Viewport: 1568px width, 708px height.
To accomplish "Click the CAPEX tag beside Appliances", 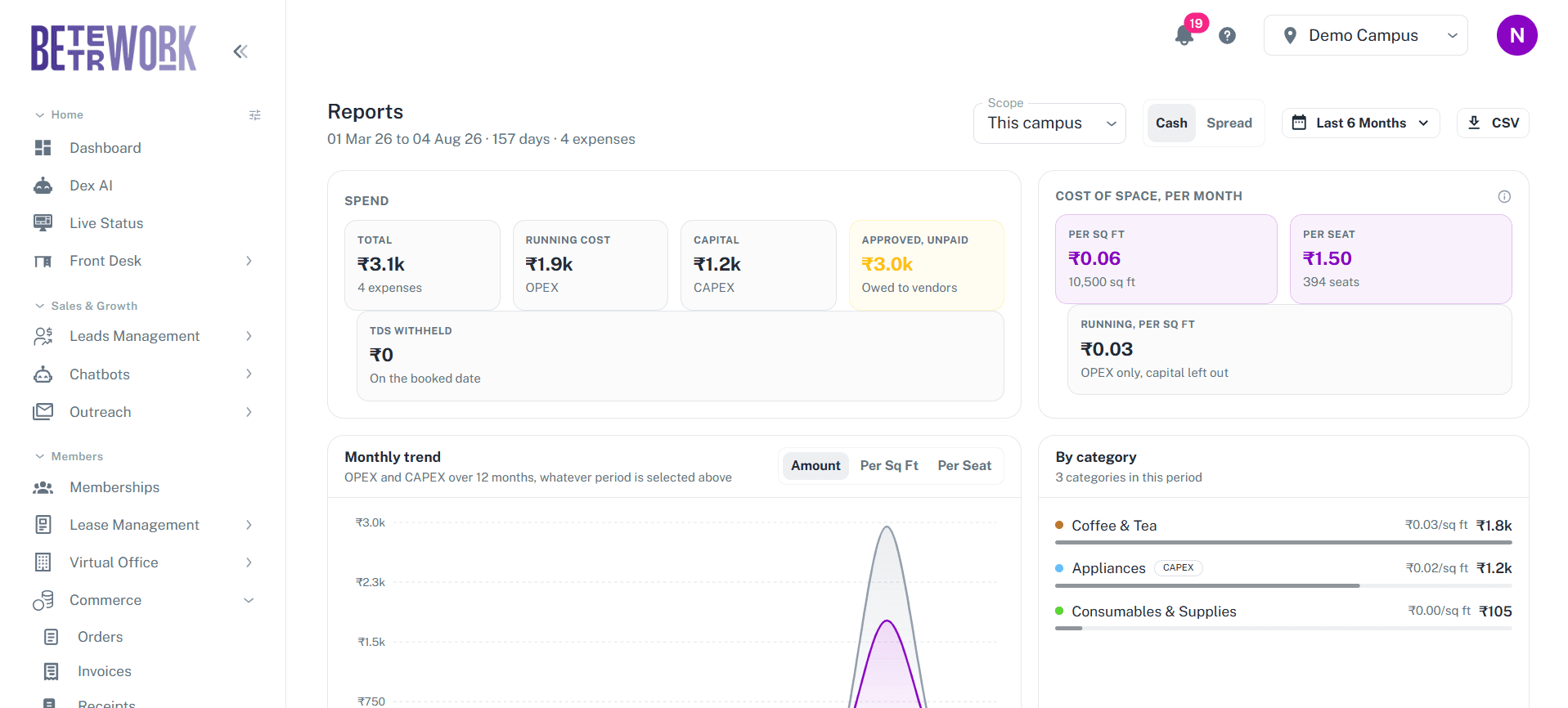I will tap(1178, 567).
